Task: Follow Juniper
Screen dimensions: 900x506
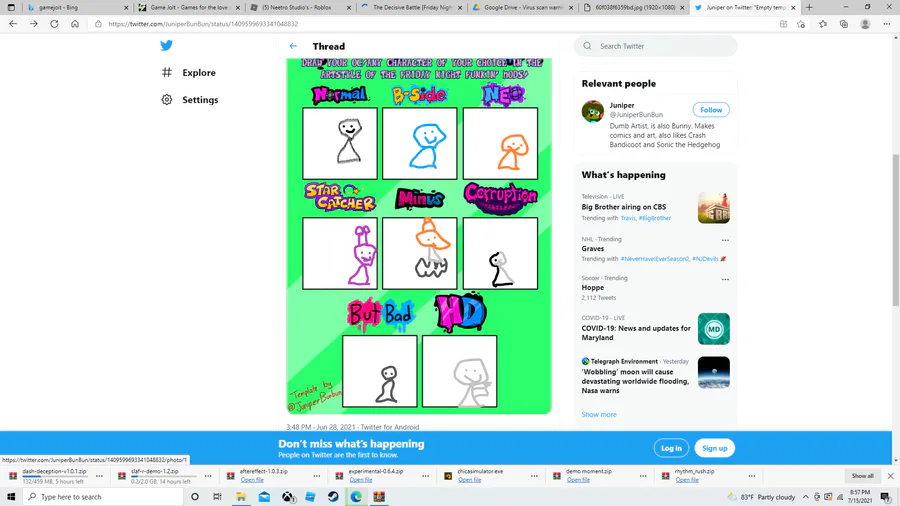Action: pyautogui.click(x=711, y=110)
